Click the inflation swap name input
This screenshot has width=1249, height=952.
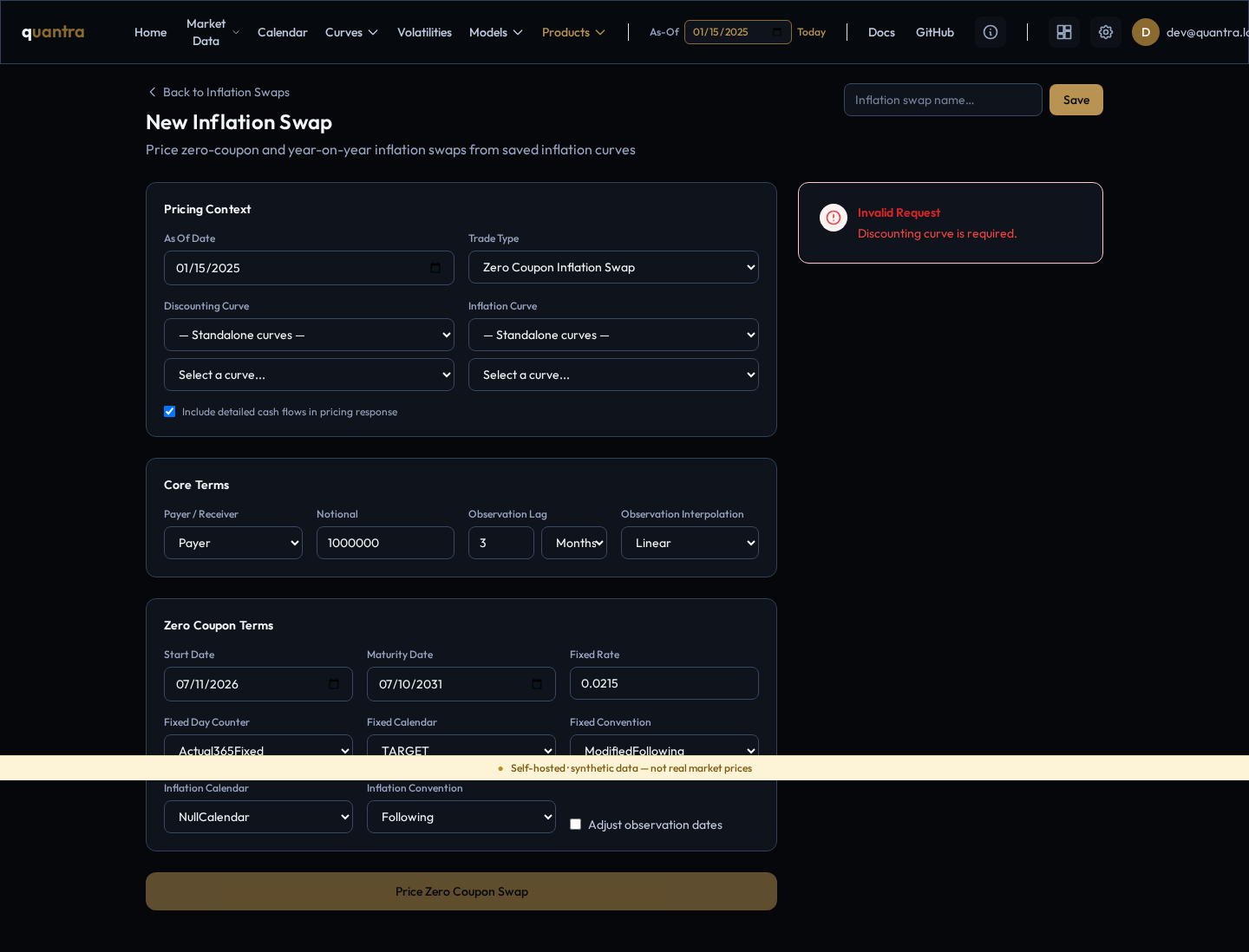tap(943, 100)
